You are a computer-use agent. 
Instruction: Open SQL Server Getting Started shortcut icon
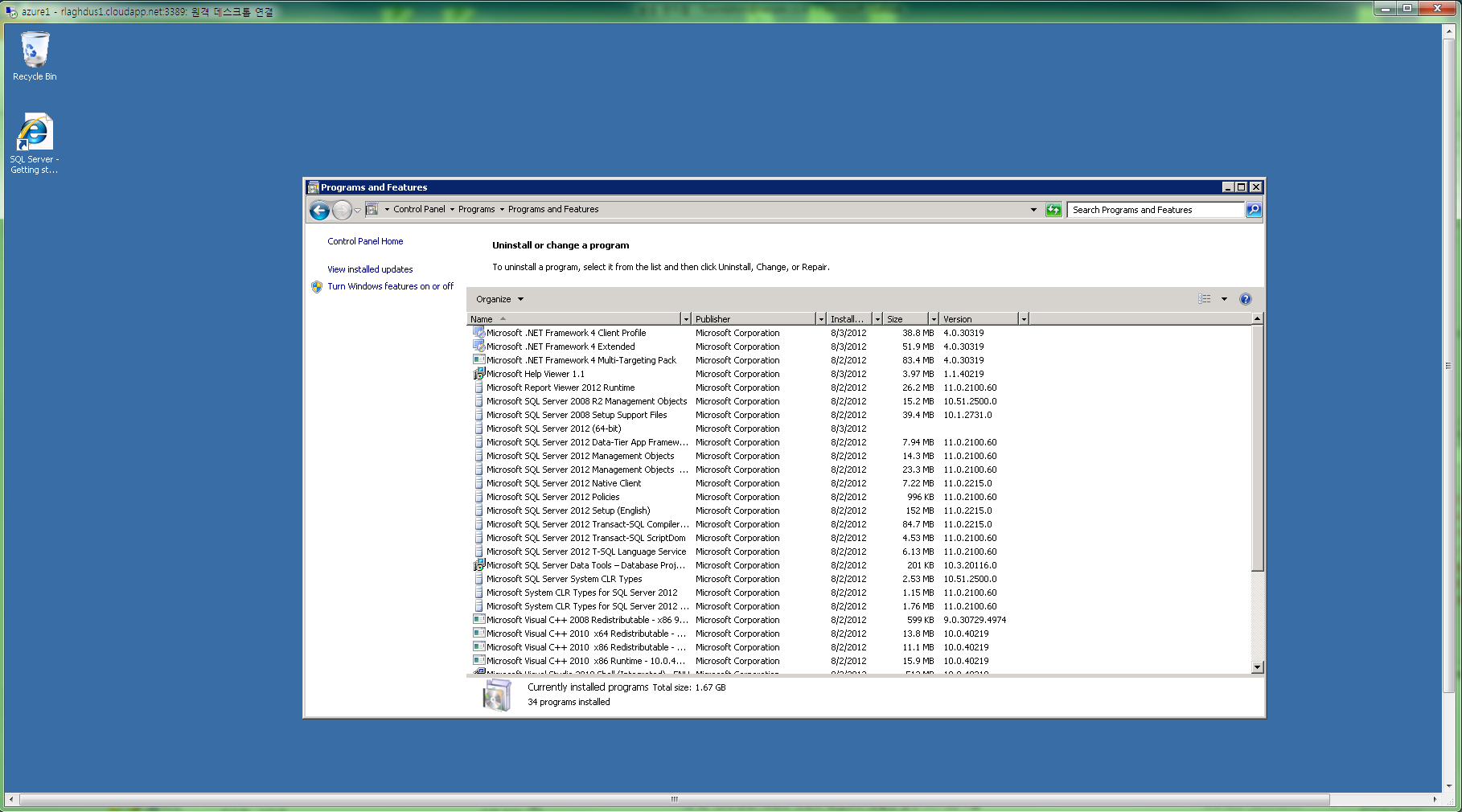click(35, 133)
